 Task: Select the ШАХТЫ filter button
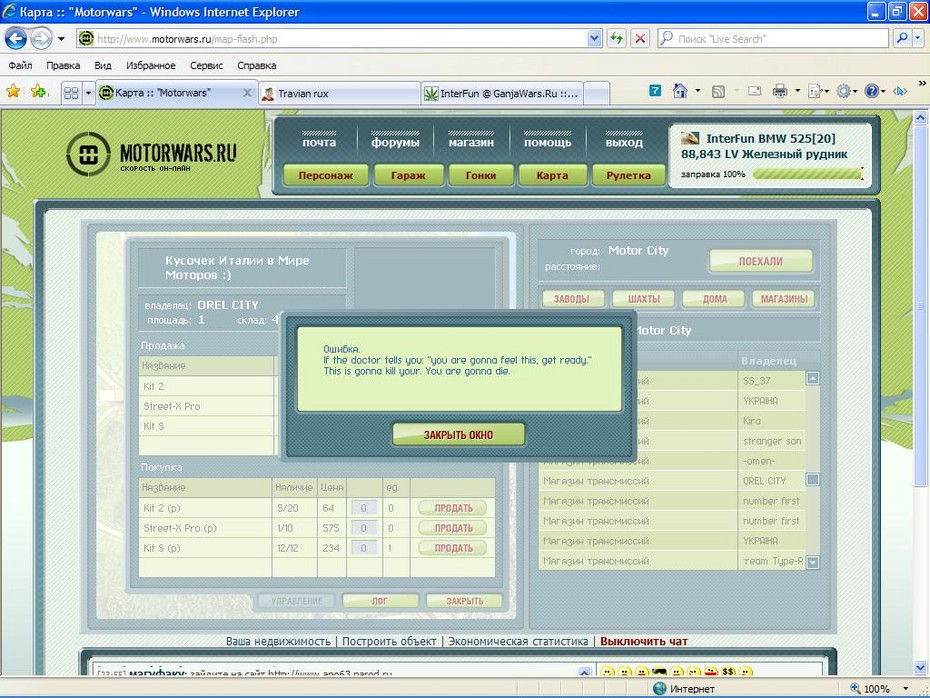pos(644,299)
